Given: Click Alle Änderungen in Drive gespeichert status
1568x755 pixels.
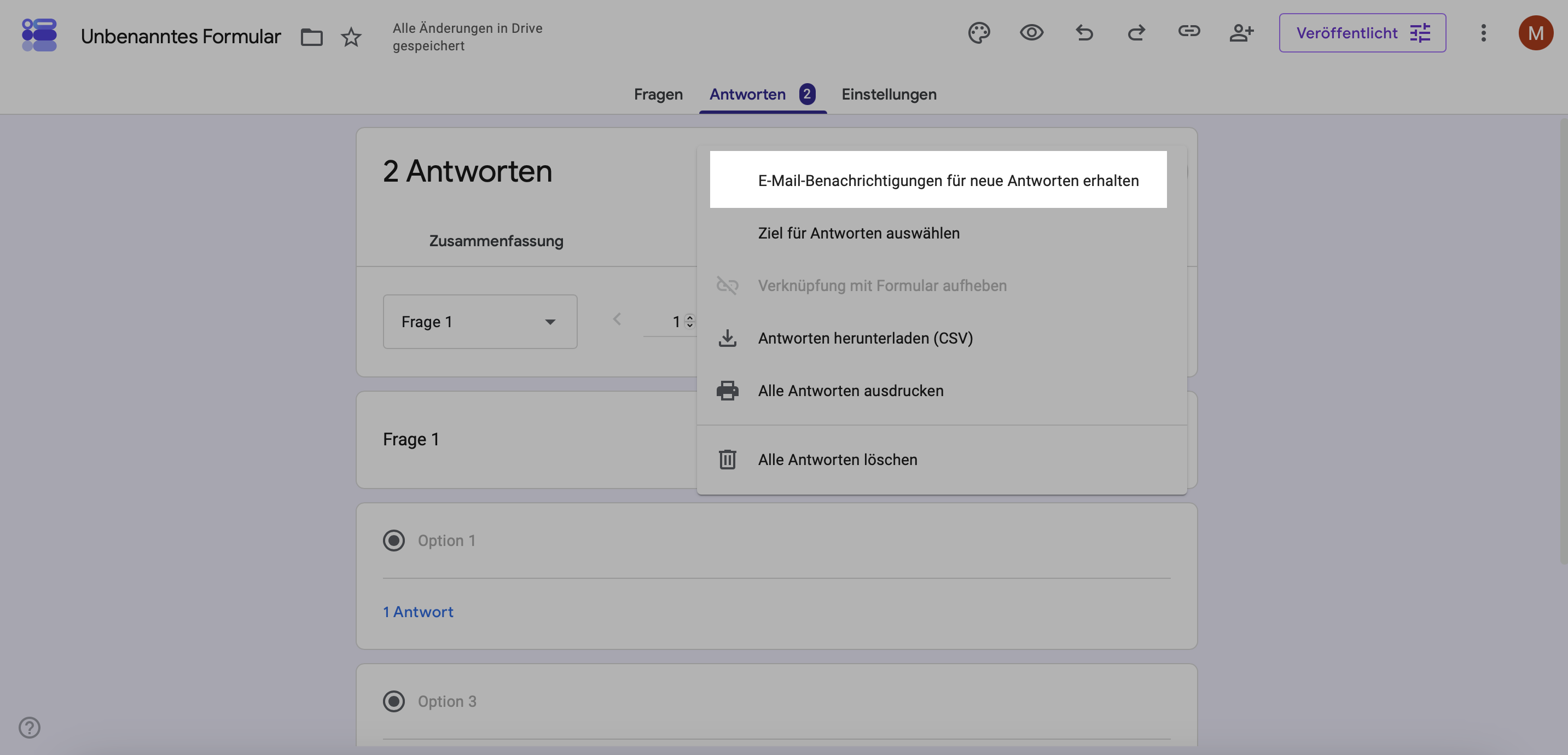Looking at the screenshot, I should [467, 37].
